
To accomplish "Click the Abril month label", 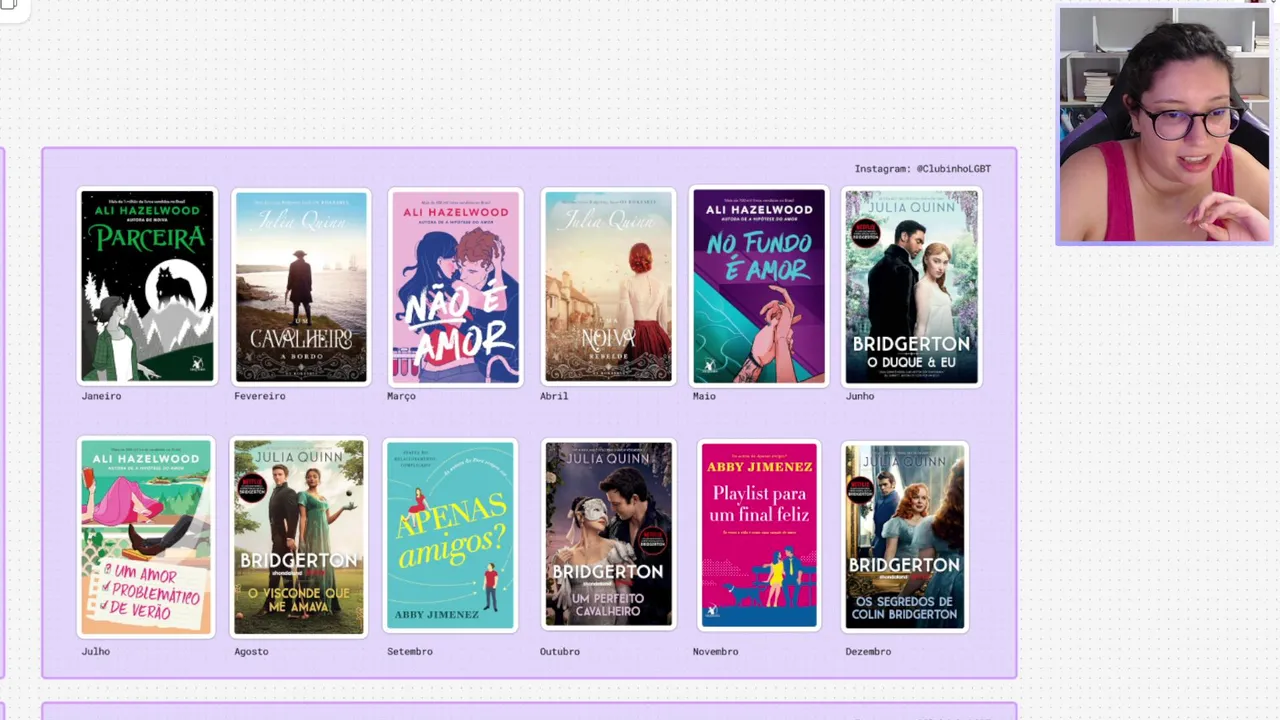I will pyautogui.click(x=554, y=396).
